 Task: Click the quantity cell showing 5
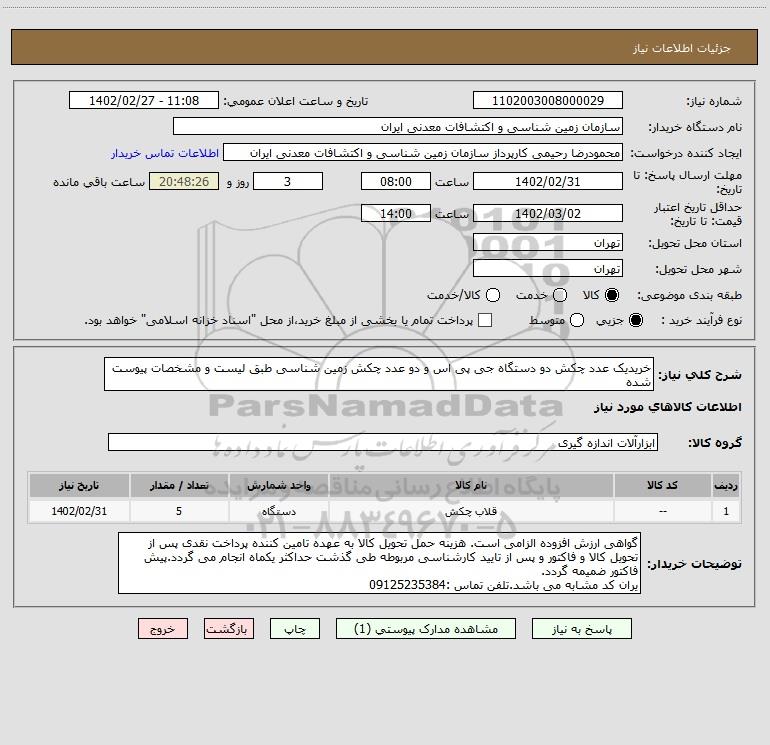(x=179, y=511)
